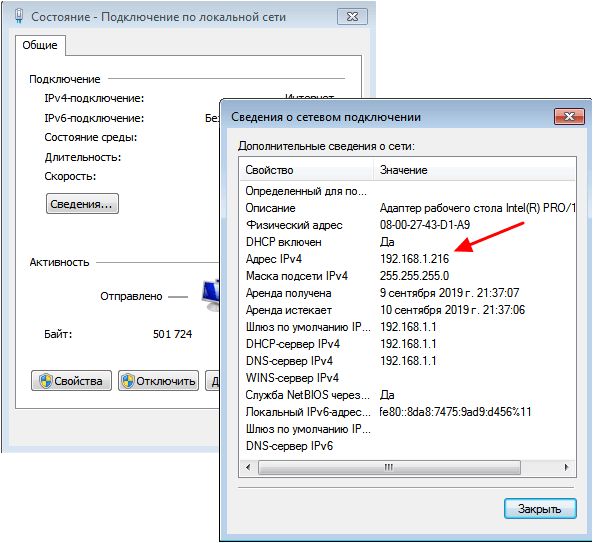Select WINS-сервер IPv4 row
Screen dimensions: 593x543
(x=407, y=378)
